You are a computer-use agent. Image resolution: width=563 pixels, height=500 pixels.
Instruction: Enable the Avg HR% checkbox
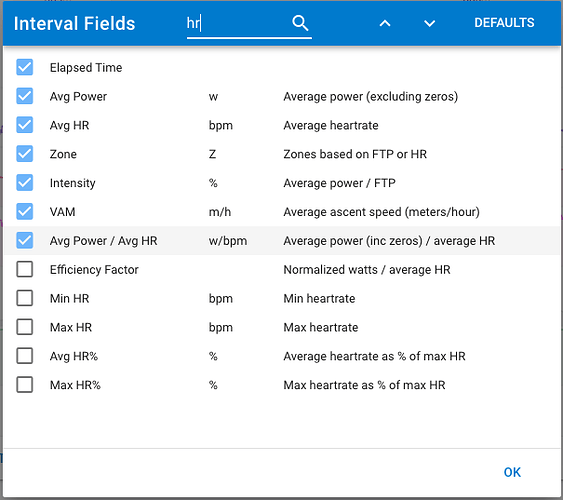pos(24,356)
